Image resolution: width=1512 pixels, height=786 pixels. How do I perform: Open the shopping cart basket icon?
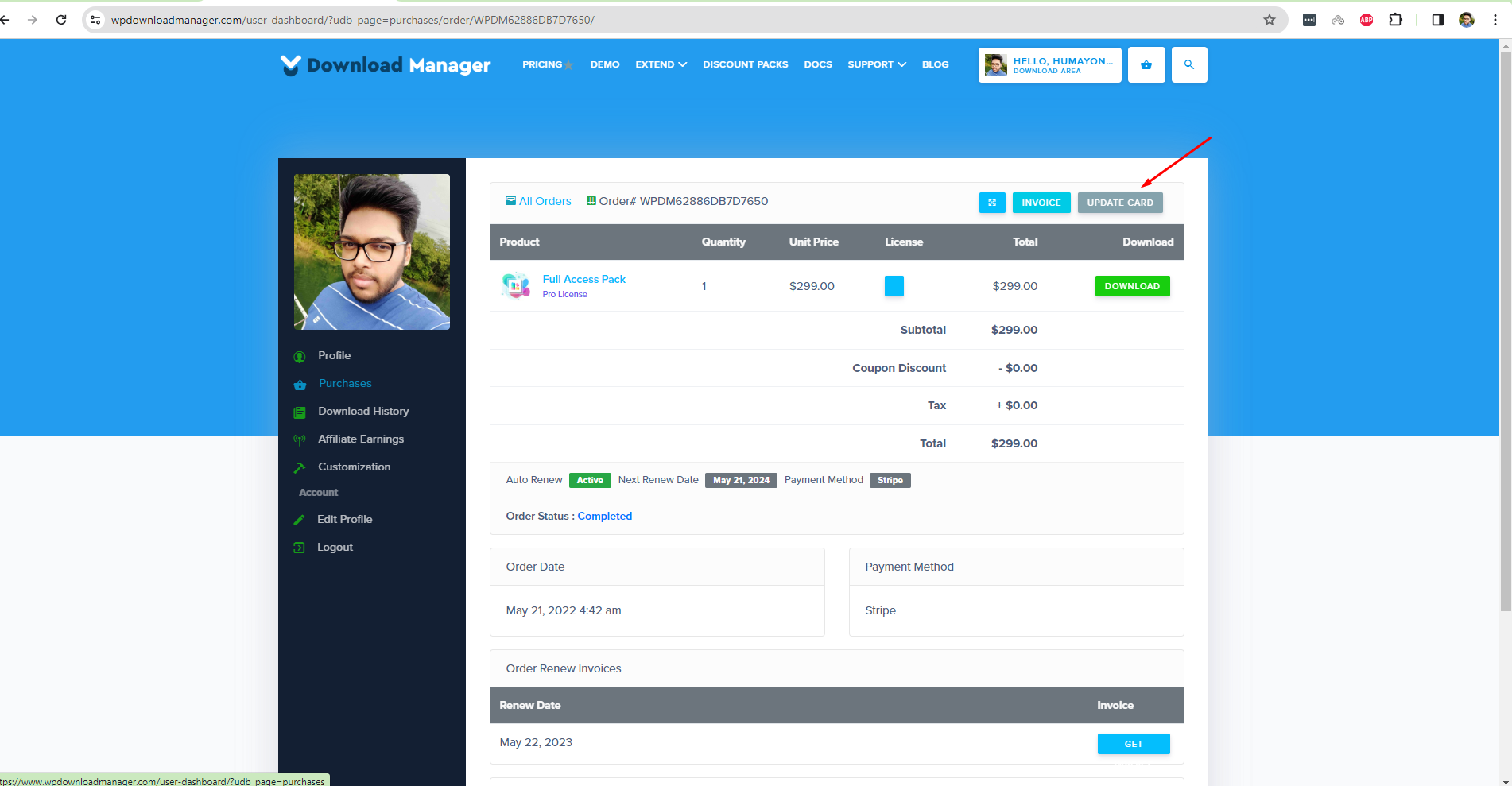point(1146,64)
